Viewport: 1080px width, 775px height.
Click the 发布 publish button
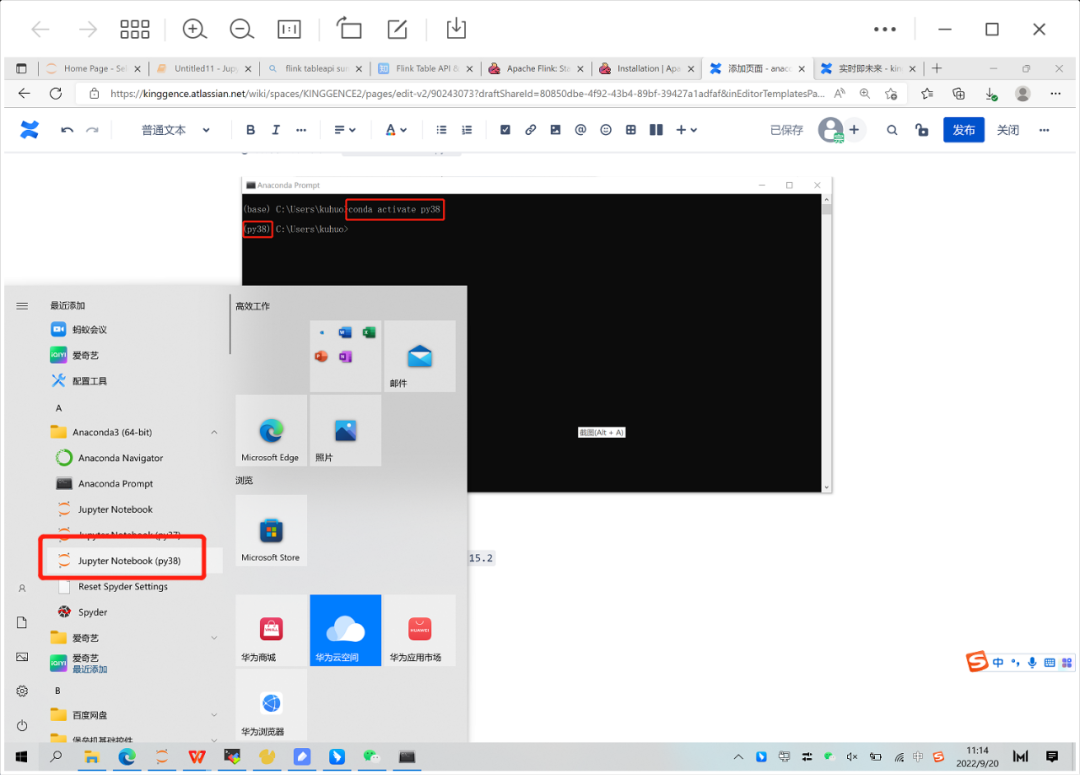click(964, 130)
